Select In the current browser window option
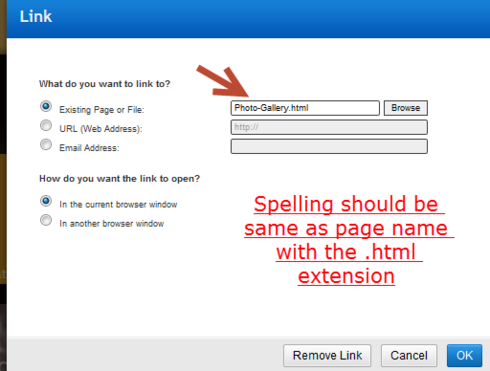 point(46,201)
